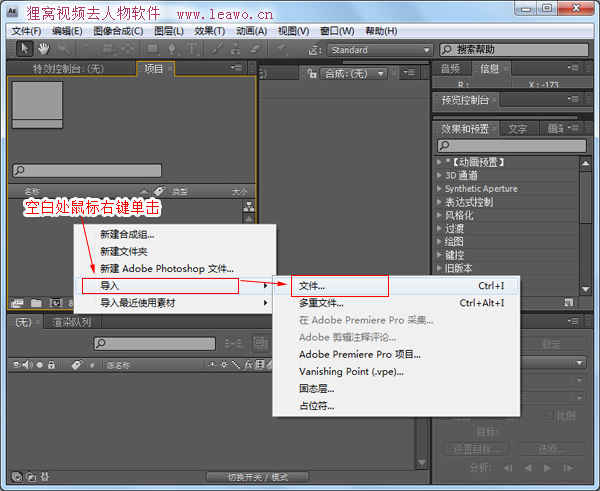
Task: Click the 选项... button
Action: (x=551, y=449)
